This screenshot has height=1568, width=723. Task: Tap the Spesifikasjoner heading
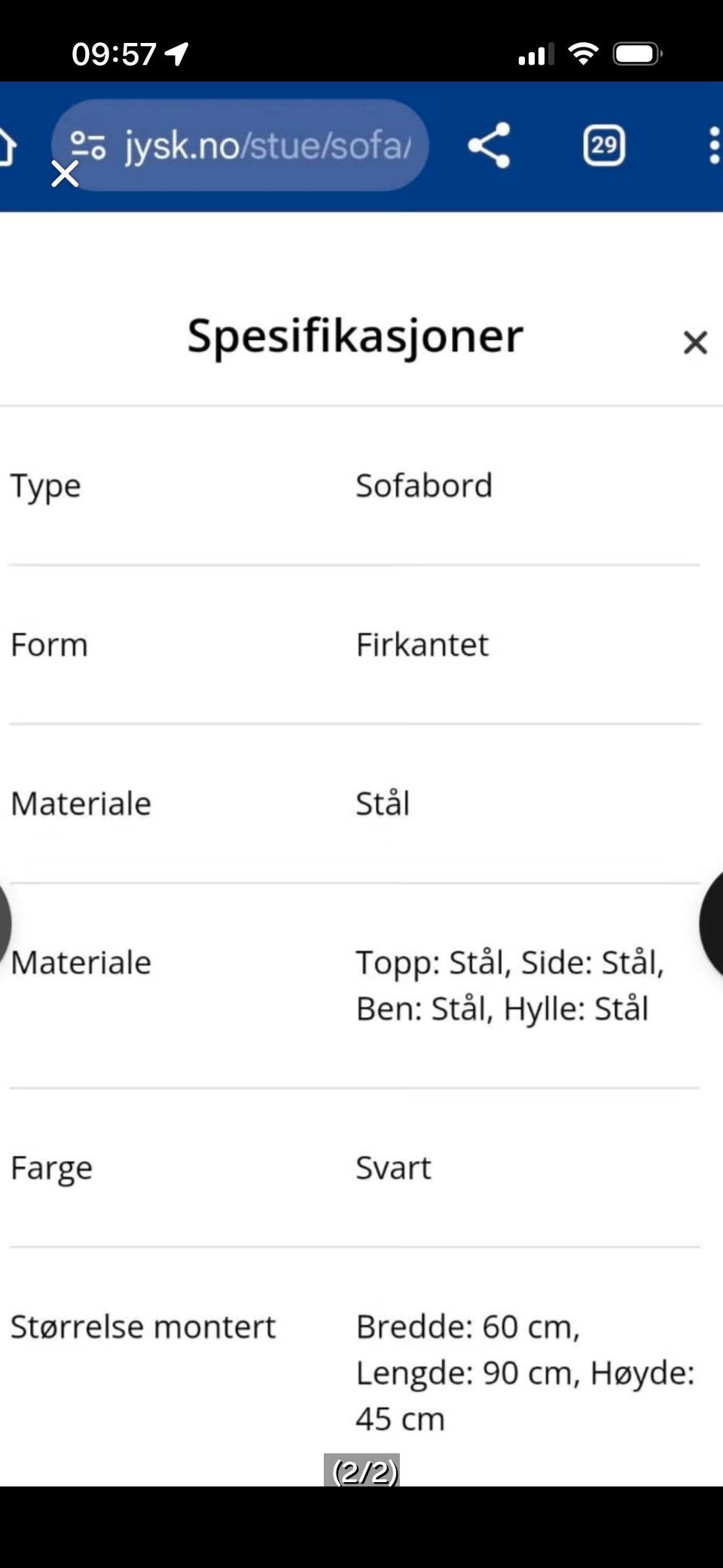[355, 336]
